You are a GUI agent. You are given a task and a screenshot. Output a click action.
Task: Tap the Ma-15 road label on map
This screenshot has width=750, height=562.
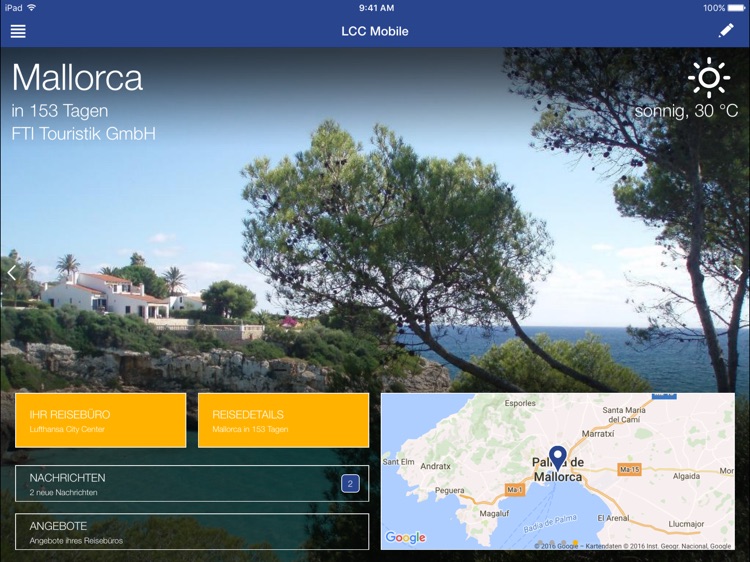[x=629, y=469]
